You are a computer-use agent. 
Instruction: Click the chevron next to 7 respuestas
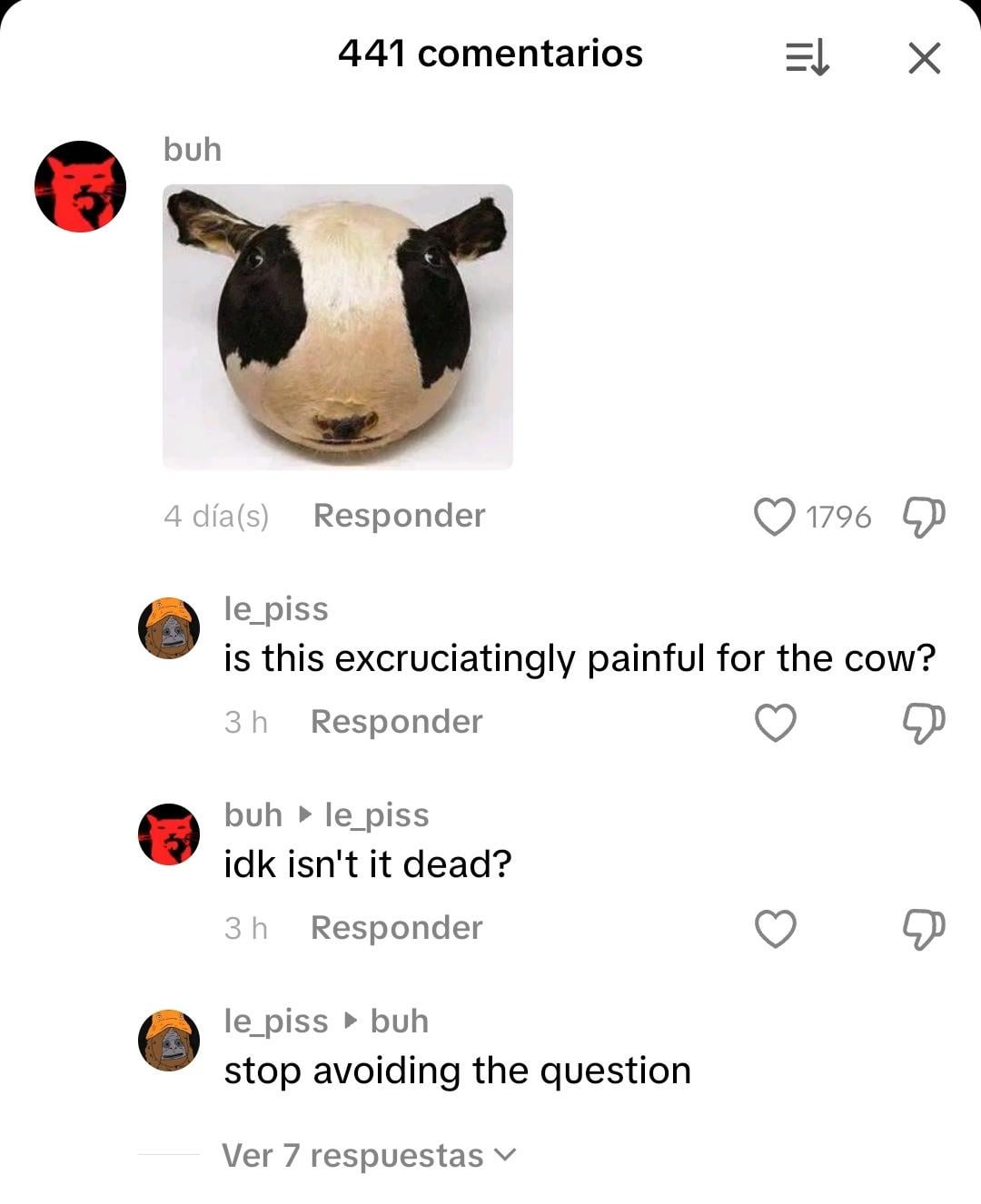[504, 1155]
